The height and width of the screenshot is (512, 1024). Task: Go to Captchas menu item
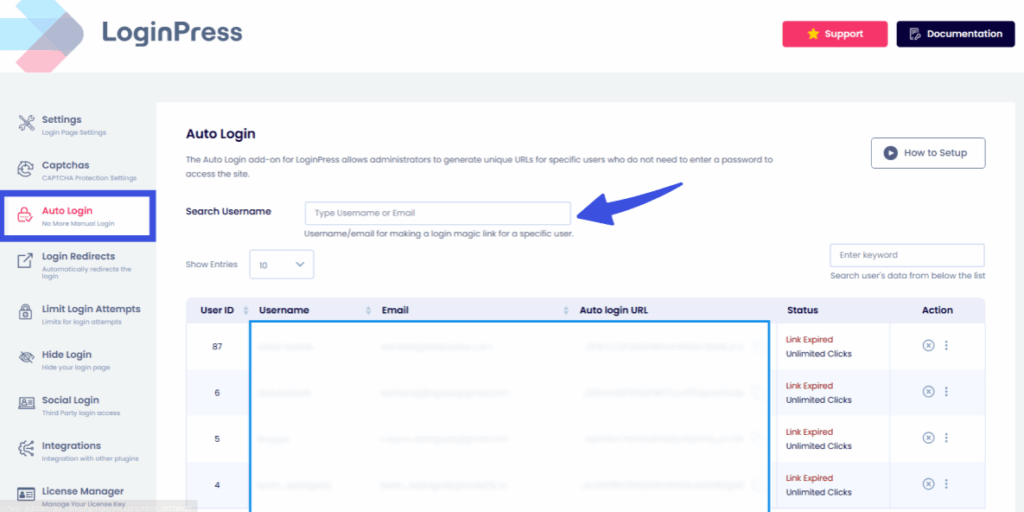coord(78,170)
